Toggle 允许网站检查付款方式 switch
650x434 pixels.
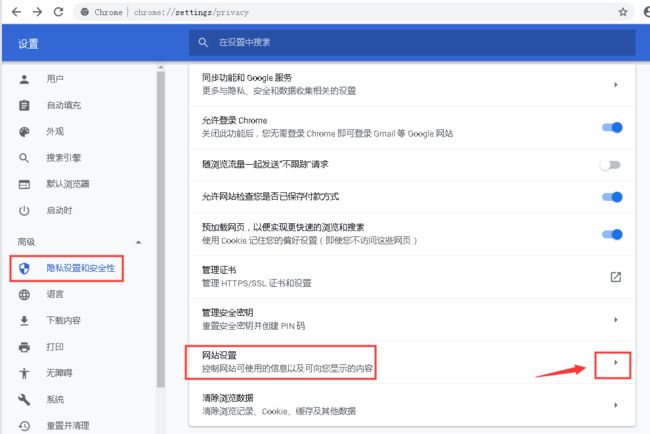(x=612, y=197)
